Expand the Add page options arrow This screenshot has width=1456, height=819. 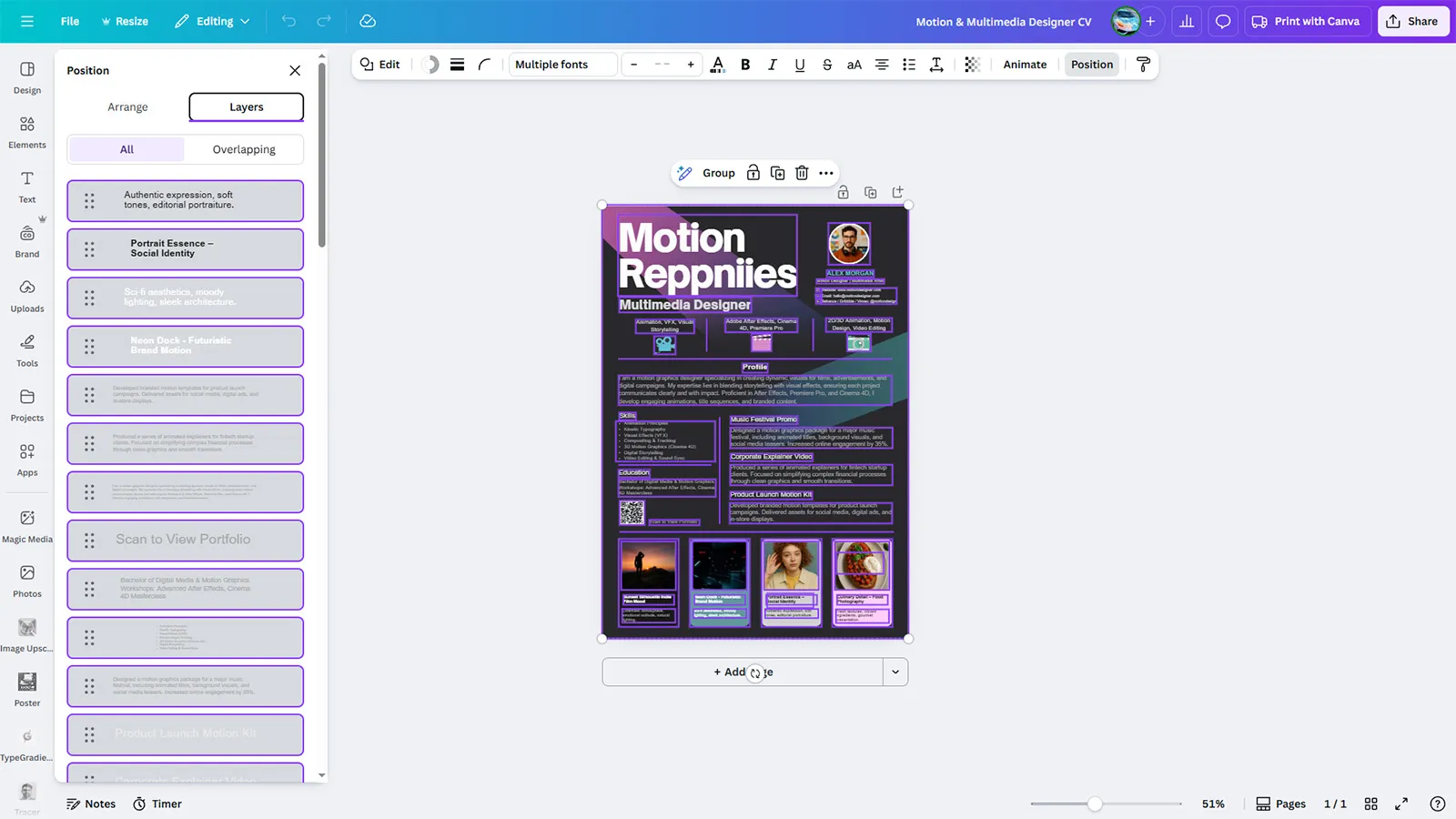pos(895,672)
